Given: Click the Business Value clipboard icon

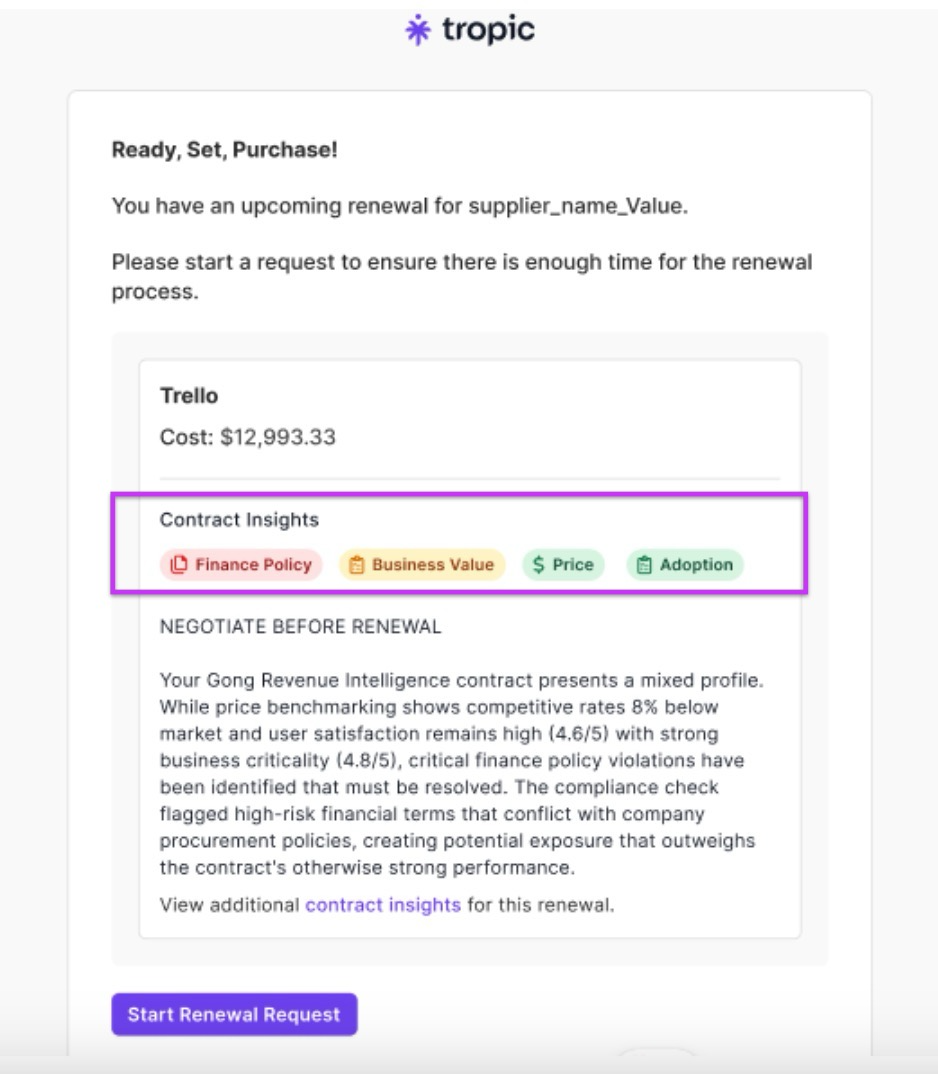Looking at the screenshot, I should [357, 565].
